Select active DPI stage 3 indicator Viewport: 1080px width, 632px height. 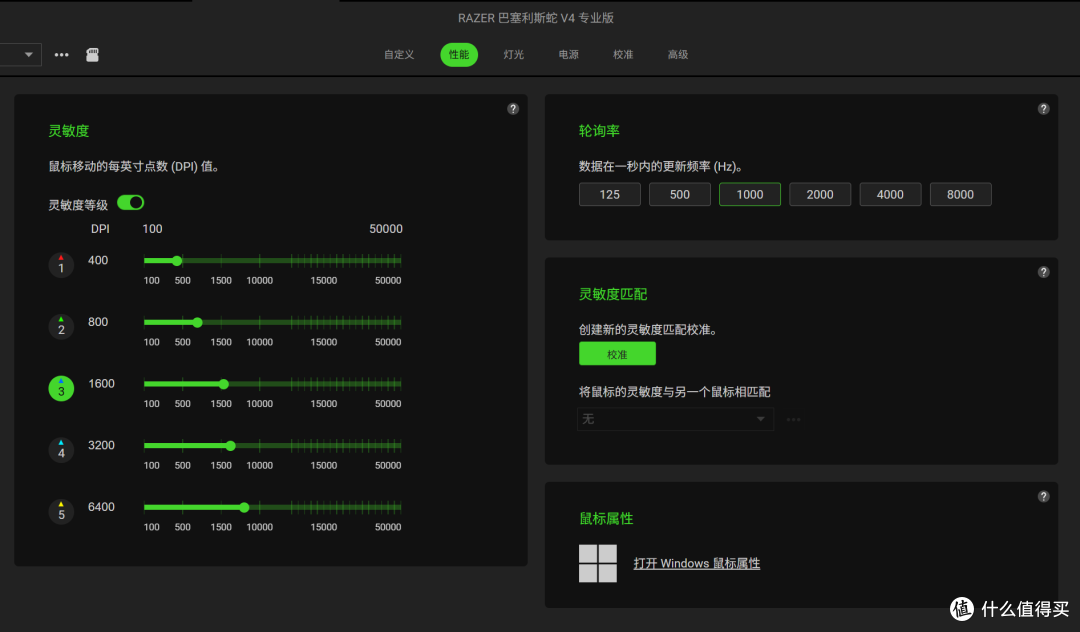[x=61, y=388]
